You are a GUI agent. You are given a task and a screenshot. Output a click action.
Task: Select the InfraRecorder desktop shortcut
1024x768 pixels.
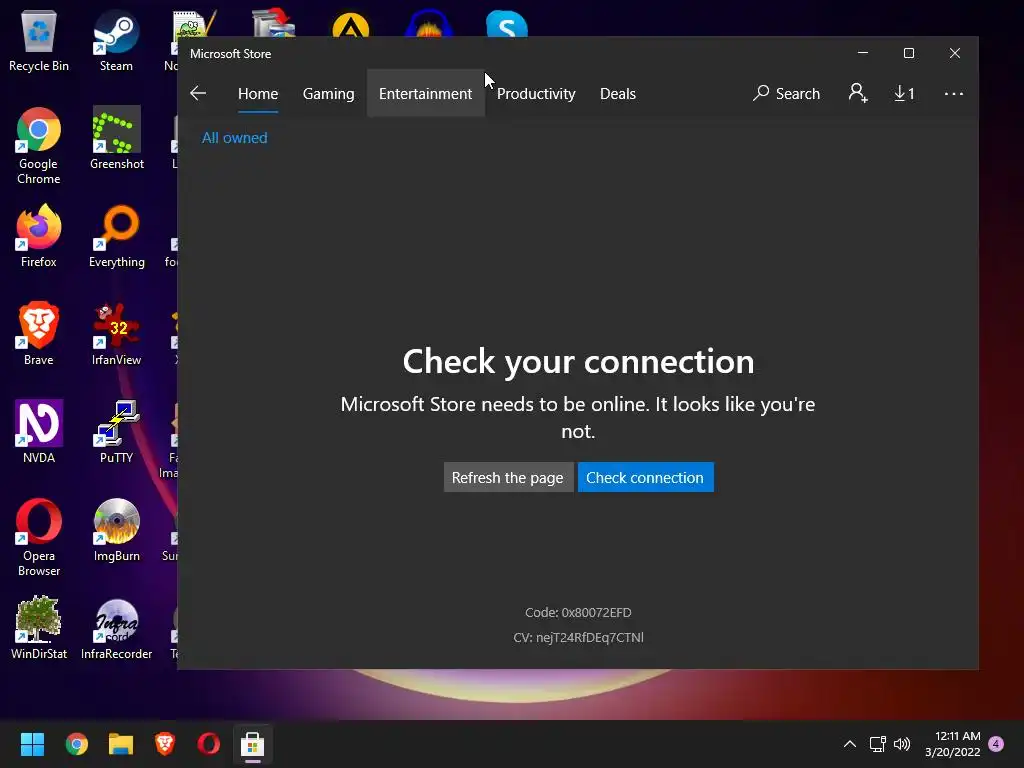tap(116, 628)
